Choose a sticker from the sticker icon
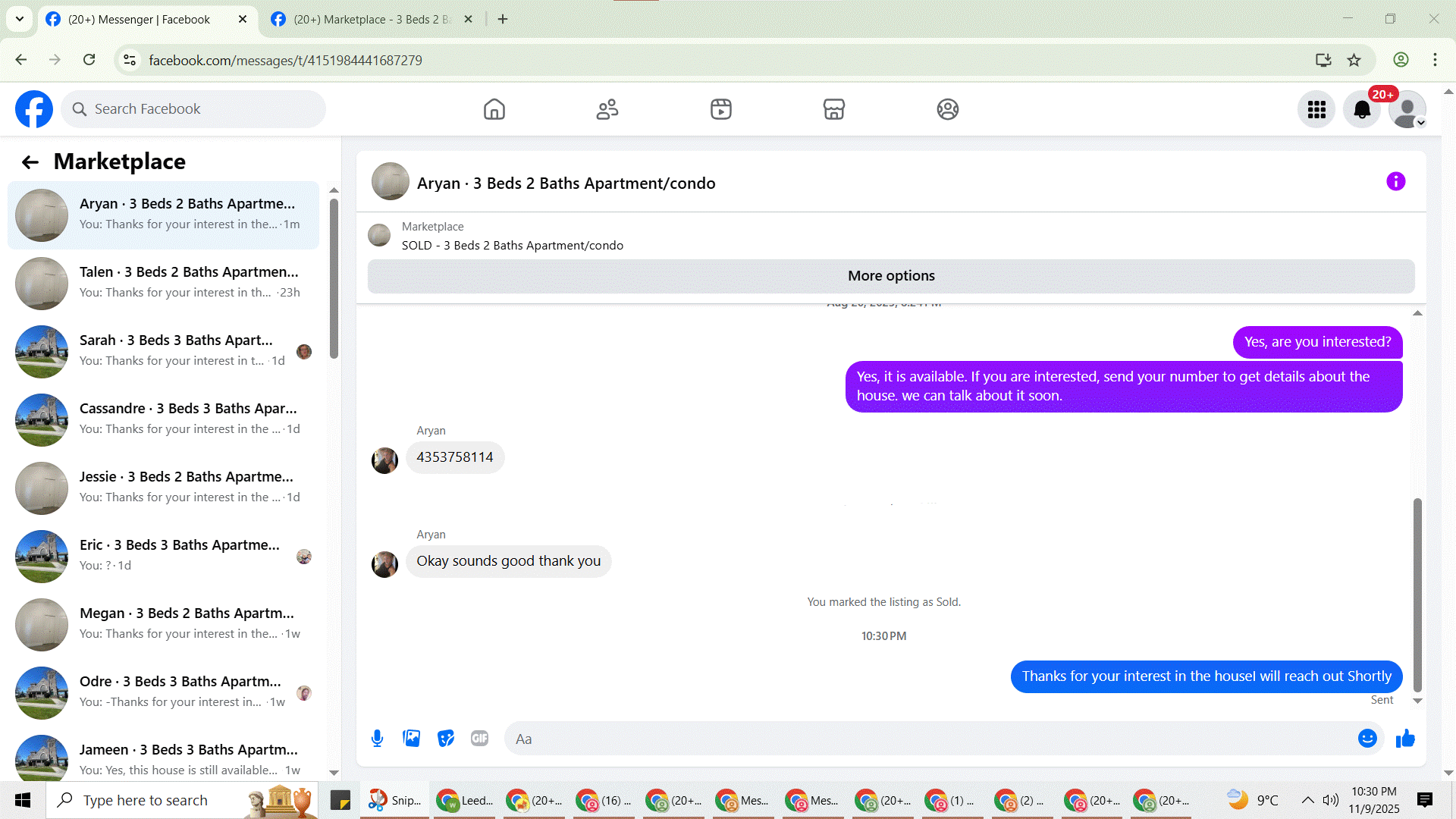 [x=446, y=739]
